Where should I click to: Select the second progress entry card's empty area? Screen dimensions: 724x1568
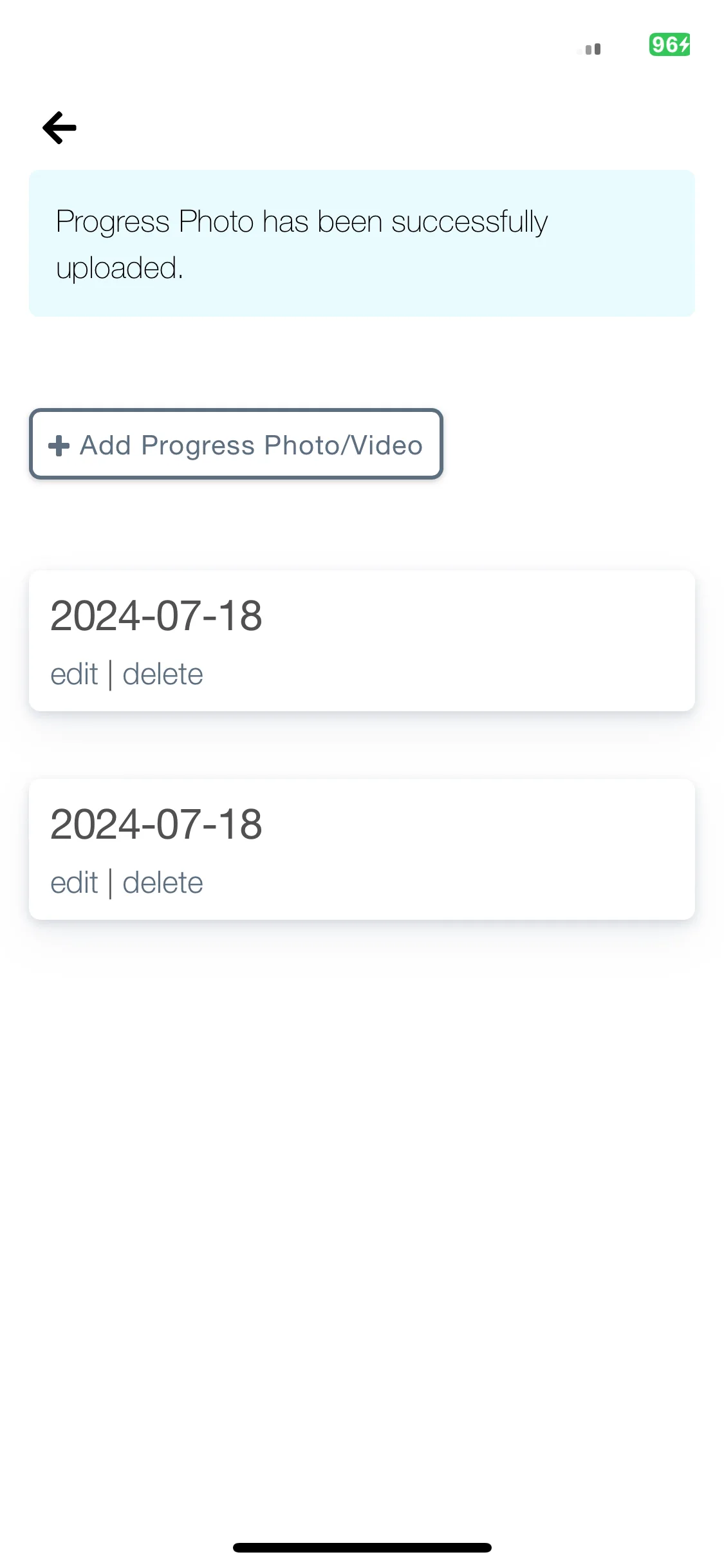point(483,849)
